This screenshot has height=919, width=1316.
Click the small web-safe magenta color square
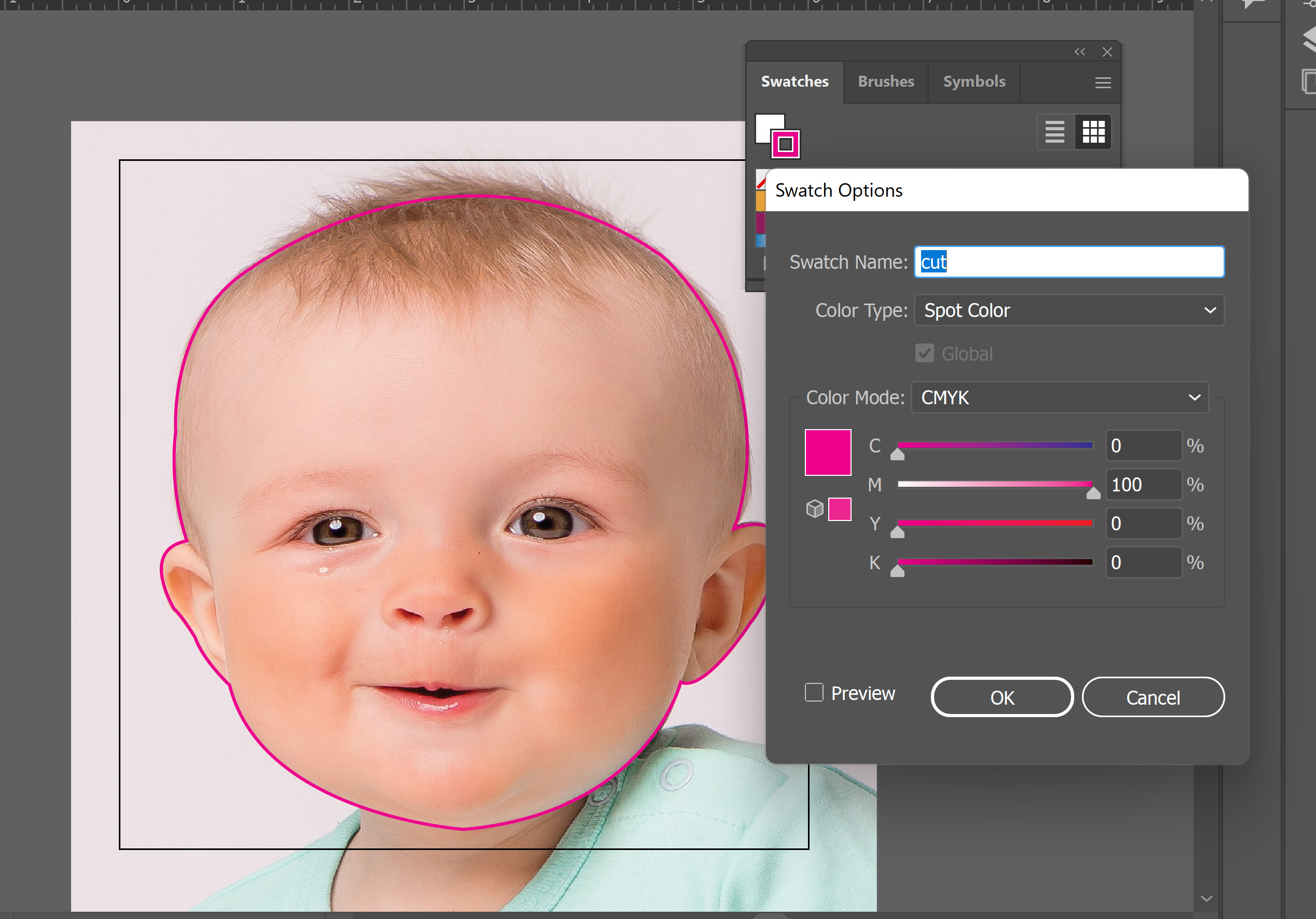(840, 509)
